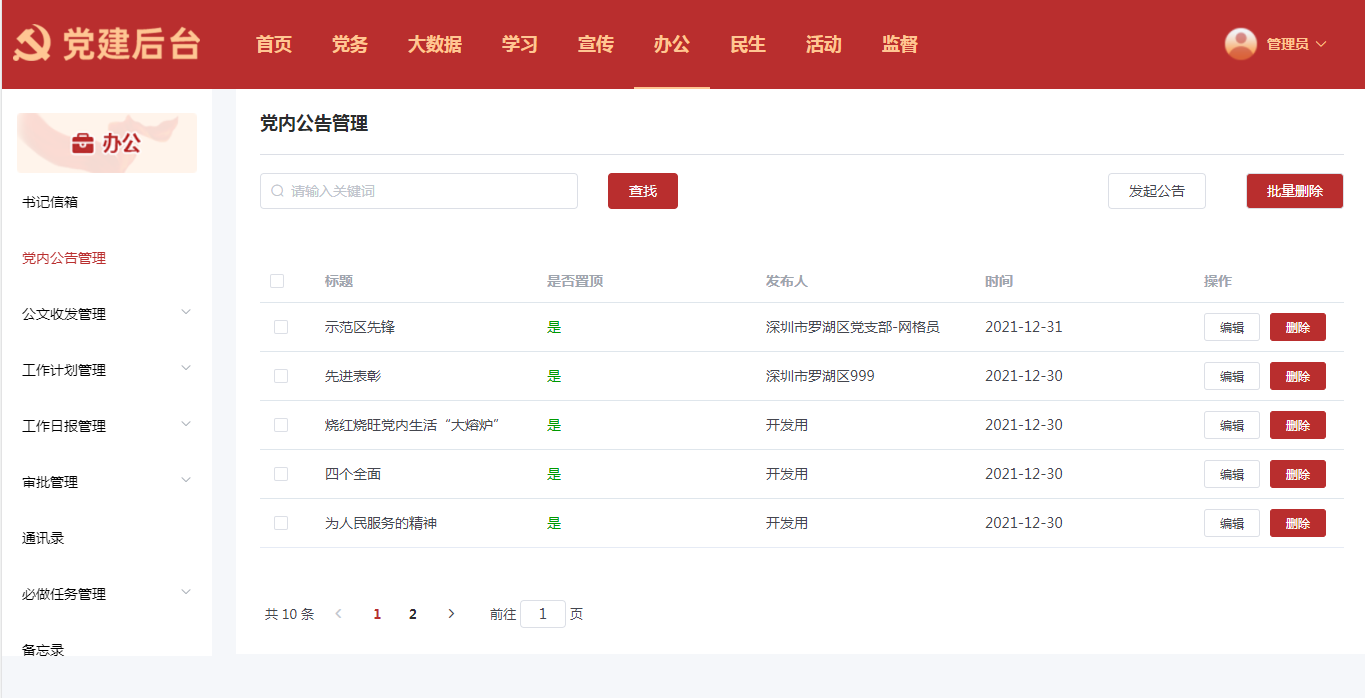1365x698 pixels.
Task: Click the 批量删除 button
Action: (x=1294, y=191)
